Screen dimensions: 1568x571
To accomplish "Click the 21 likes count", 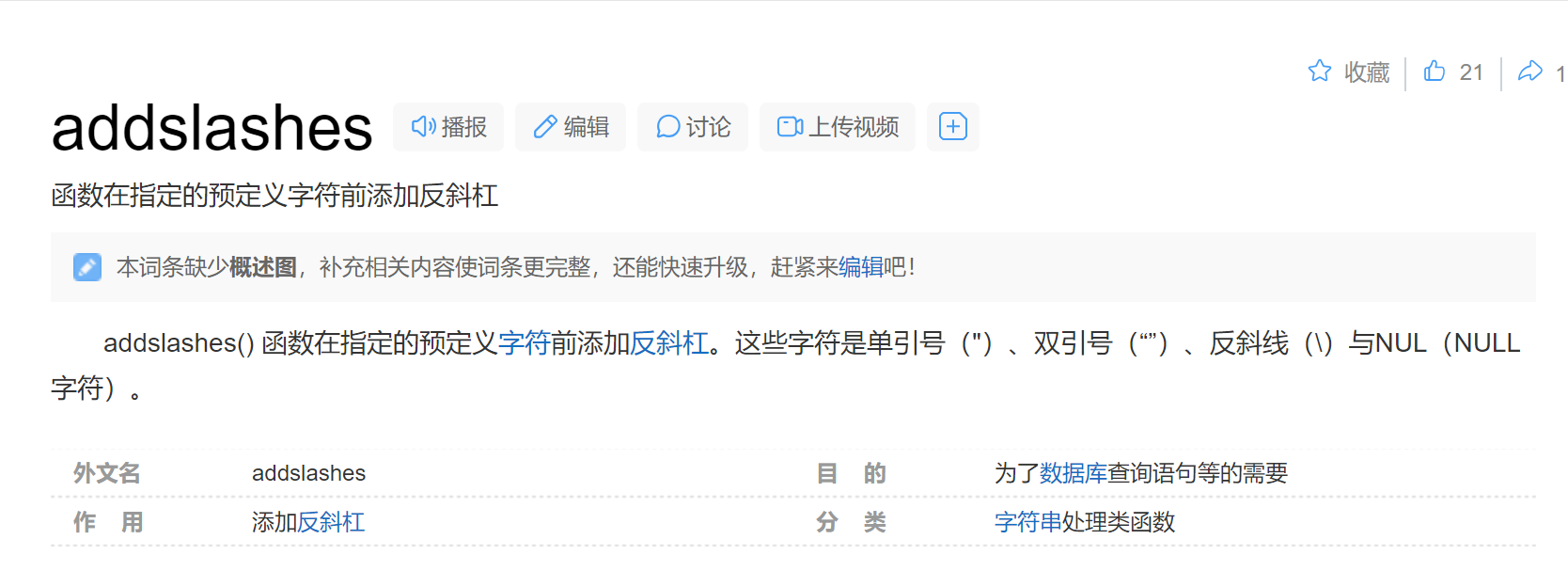I will (1471, 72).
